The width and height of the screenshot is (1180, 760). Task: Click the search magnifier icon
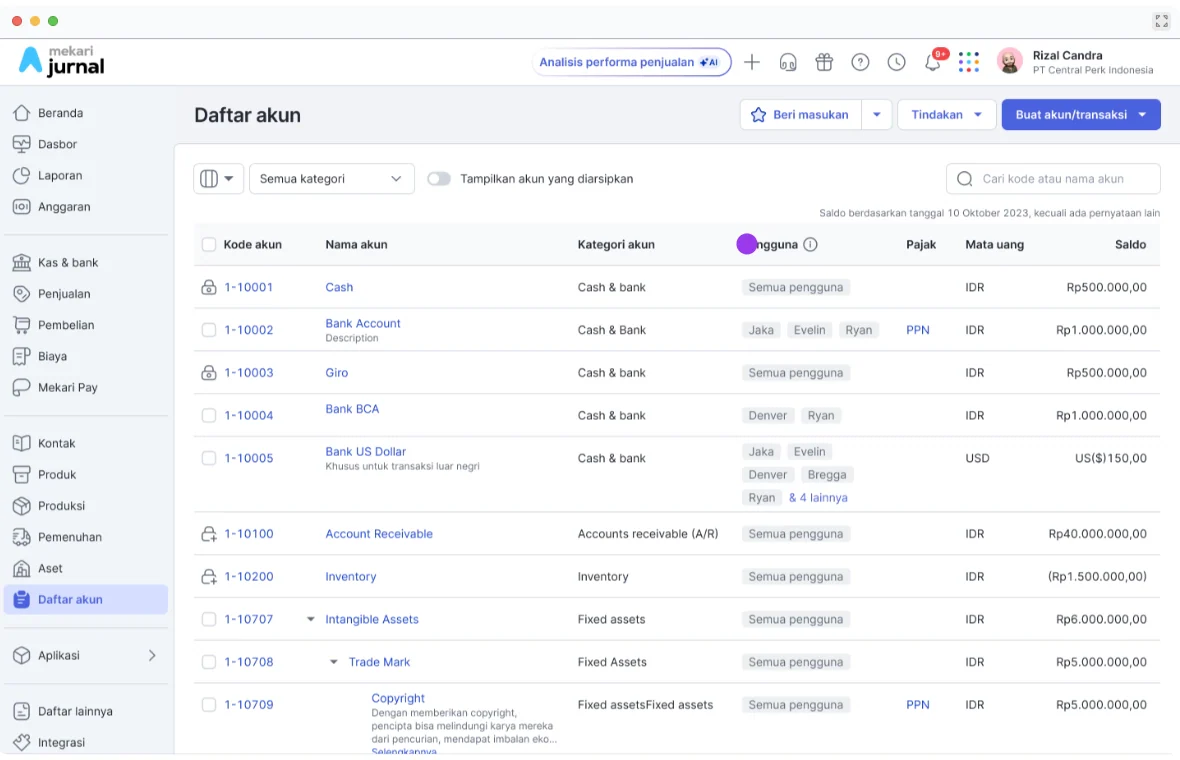pos(965,179)
